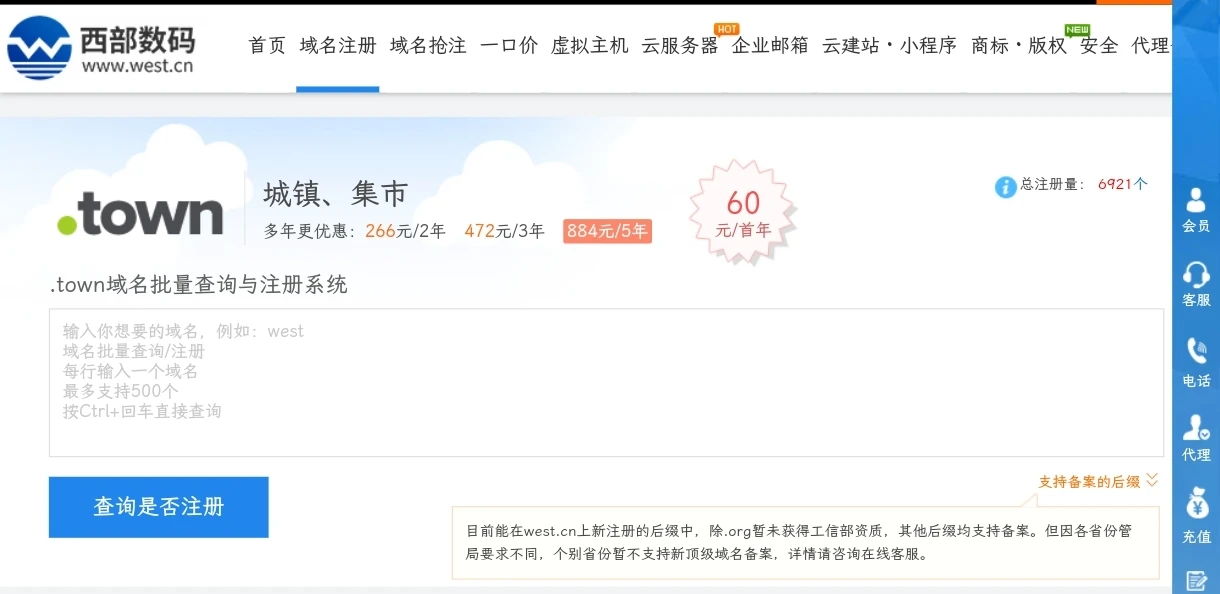This screenshot has height=594, width=1220.
Task: Select the 884元/5年 price option
Action: [607, 231]
